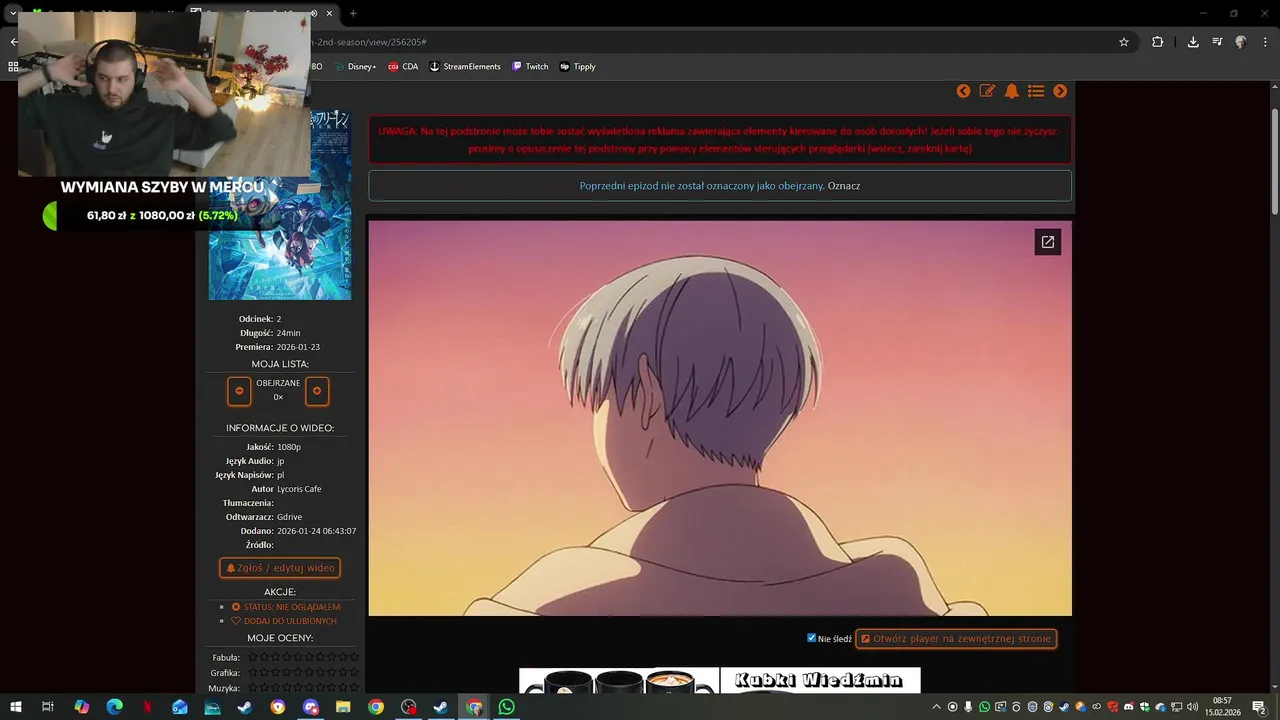The height and width of the screenshot is (720, 1280).
Task: Open Windows Security tray icon
Action: [1144, 707]
